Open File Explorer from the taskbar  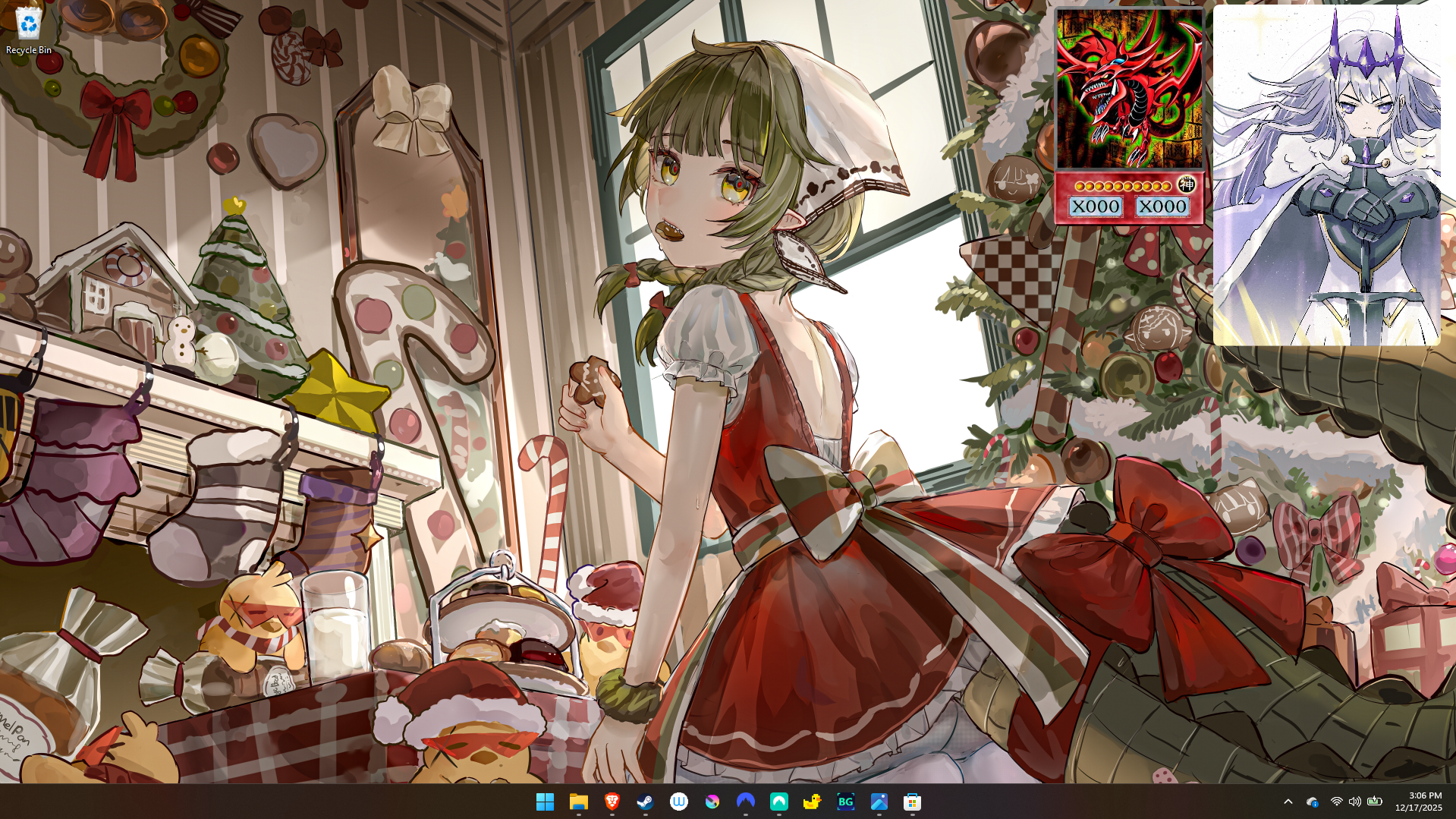[579, 802]
